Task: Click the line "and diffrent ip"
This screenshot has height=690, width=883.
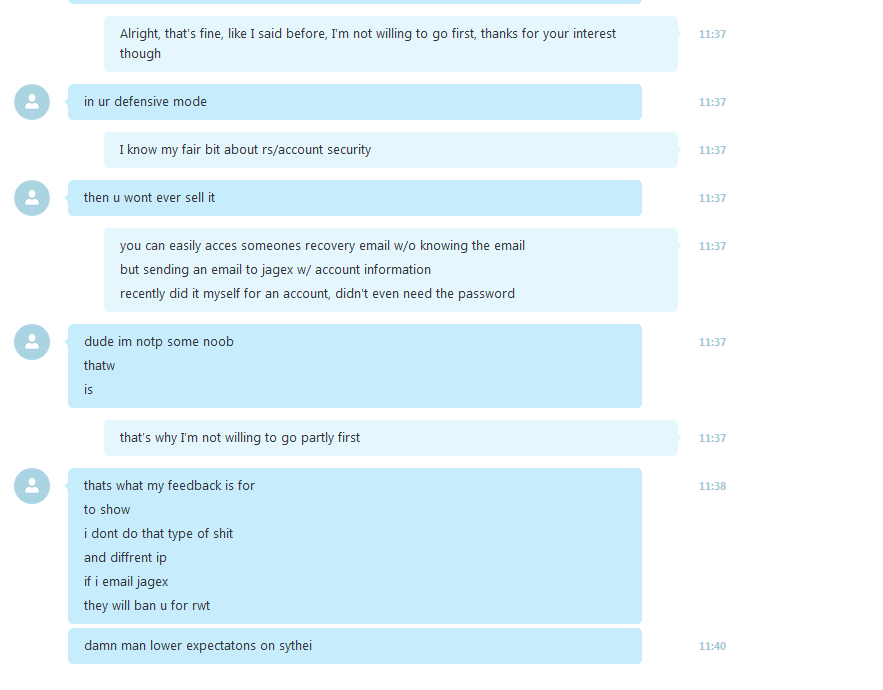Action: 125,558
